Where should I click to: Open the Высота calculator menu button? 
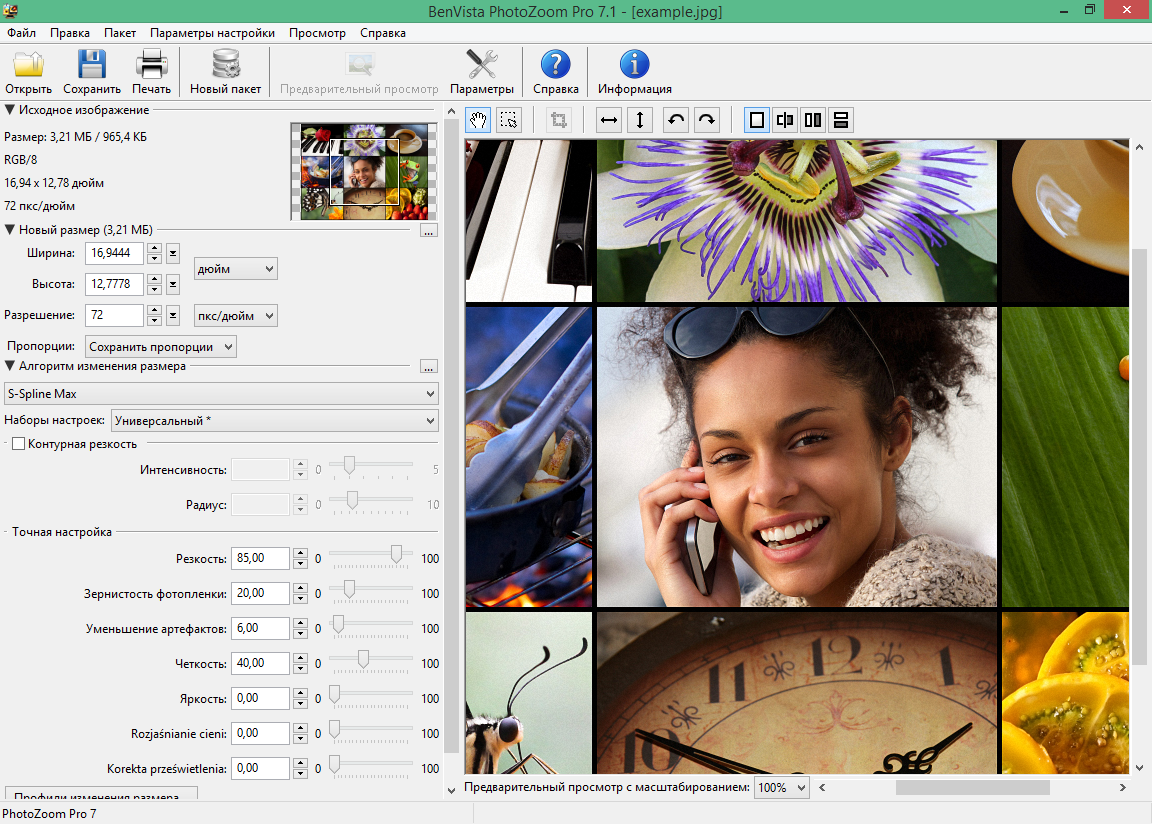pos(173,284)
